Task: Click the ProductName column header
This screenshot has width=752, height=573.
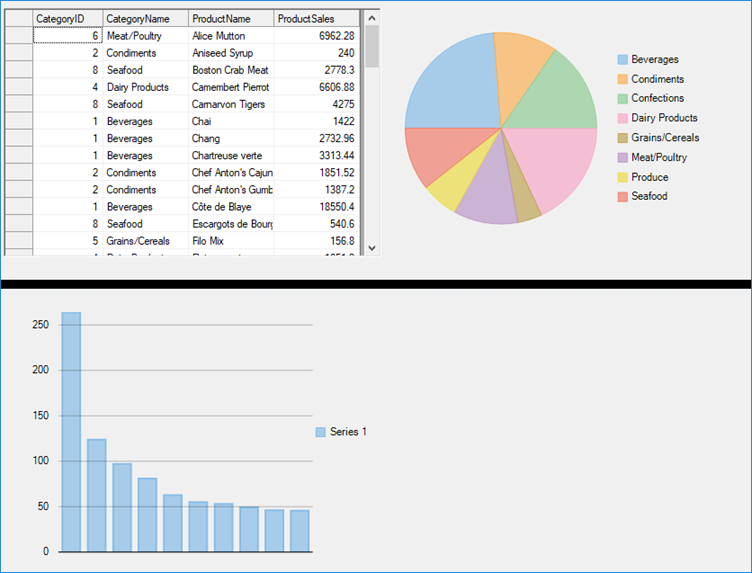Action: 230,19
